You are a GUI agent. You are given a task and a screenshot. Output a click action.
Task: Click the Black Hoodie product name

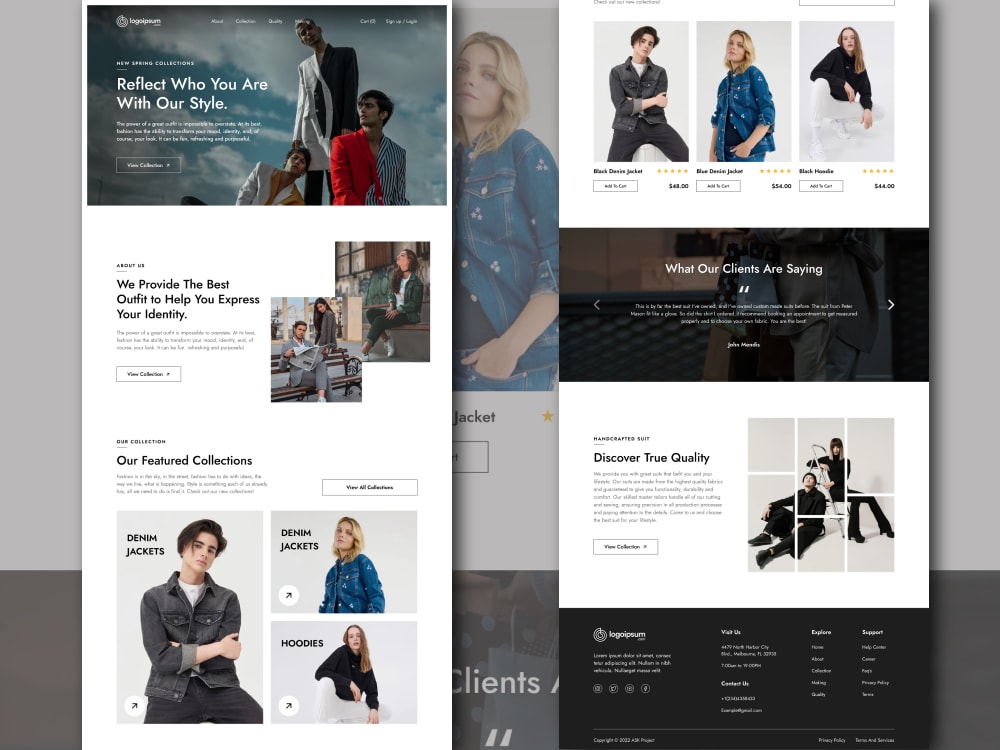[x=816, y=171]
